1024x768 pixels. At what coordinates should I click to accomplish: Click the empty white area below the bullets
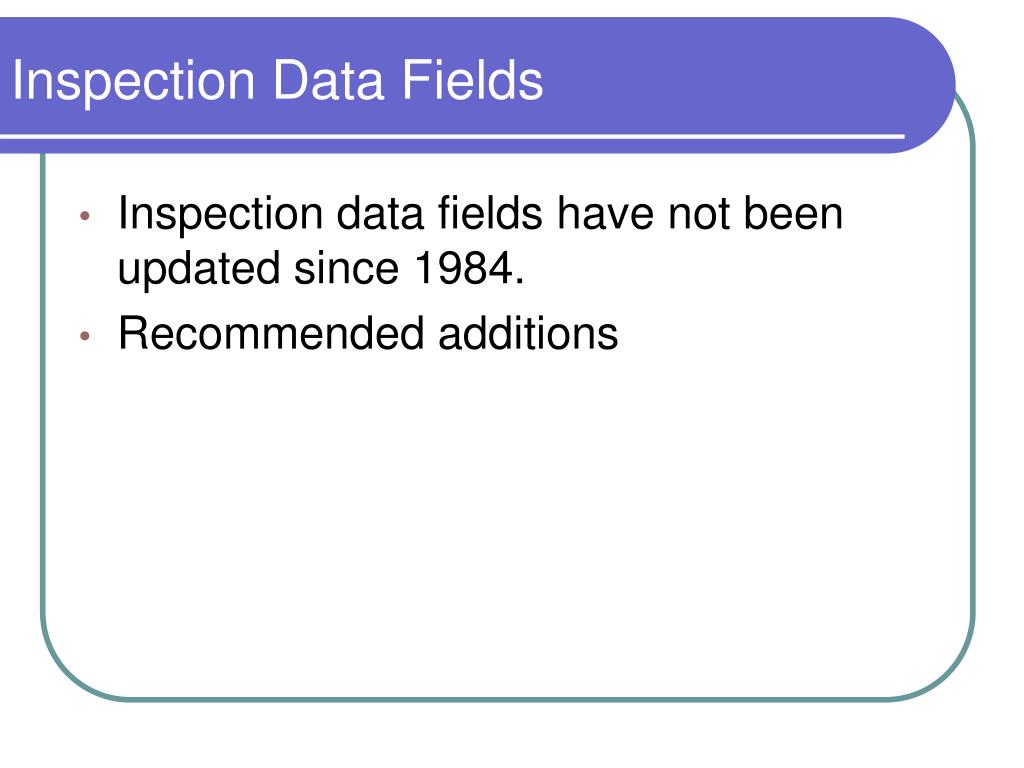pyautogui.click(x=509, y=522)
